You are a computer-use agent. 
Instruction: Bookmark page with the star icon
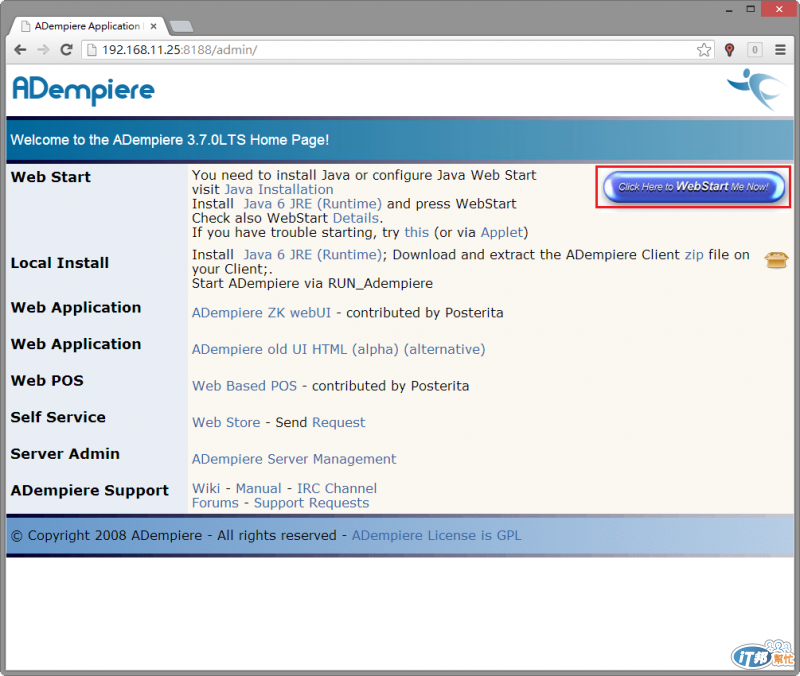[x=704, y=49]
